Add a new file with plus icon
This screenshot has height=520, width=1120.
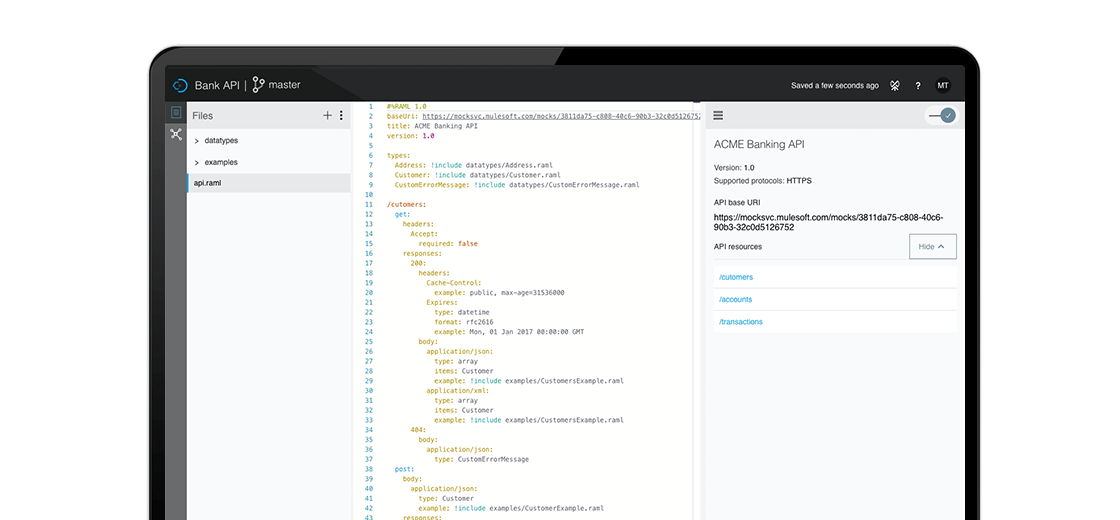327,115
